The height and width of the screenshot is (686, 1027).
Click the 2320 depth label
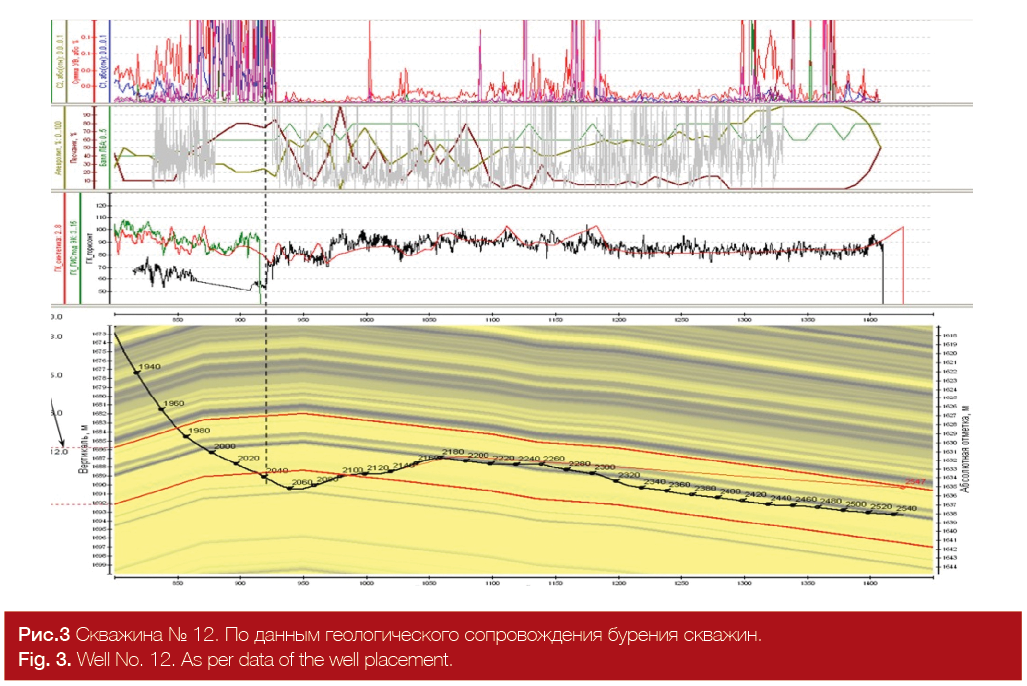pos(629,475)
